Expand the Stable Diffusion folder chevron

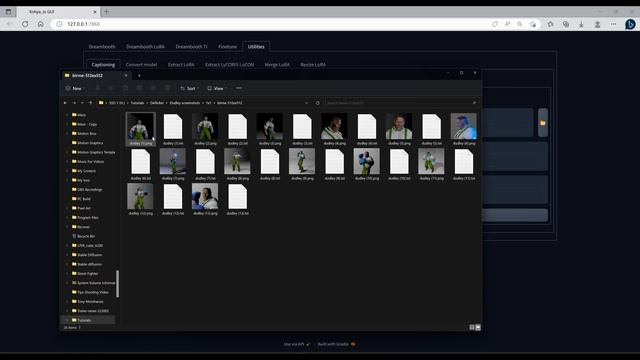coord(67,255)
